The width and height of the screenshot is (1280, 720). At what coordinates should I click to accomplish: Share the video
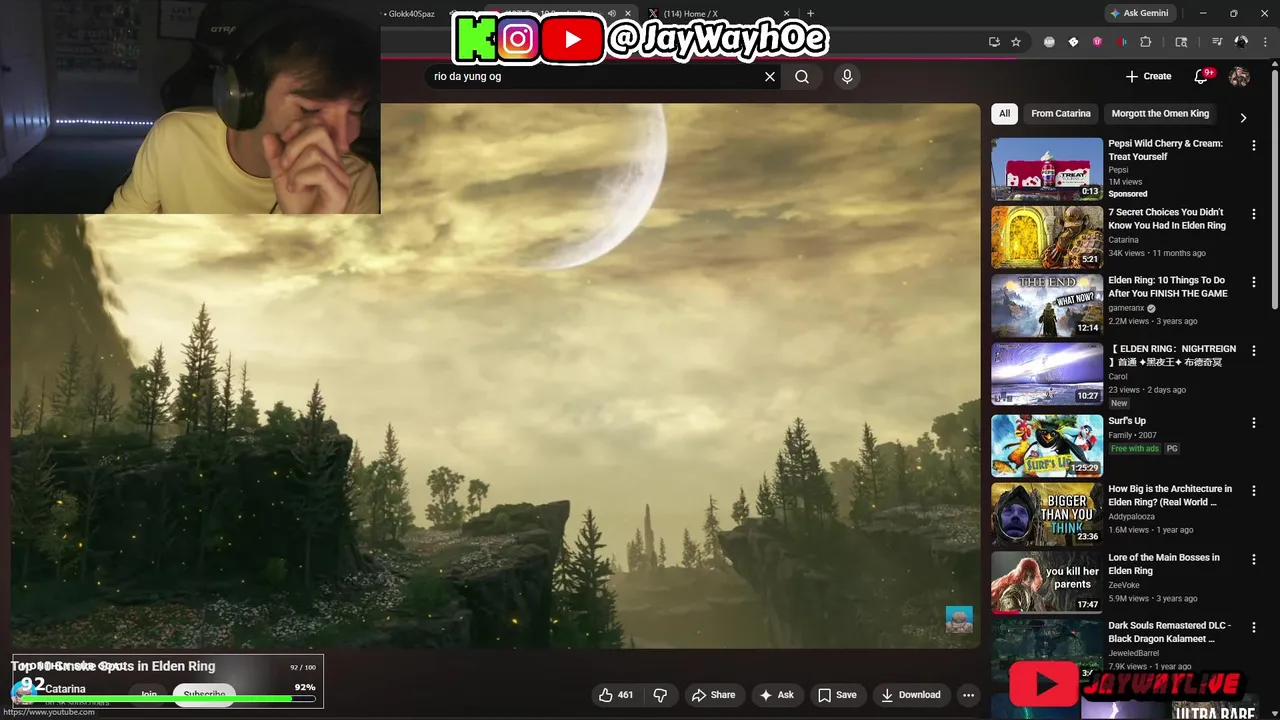pos(713,695)
